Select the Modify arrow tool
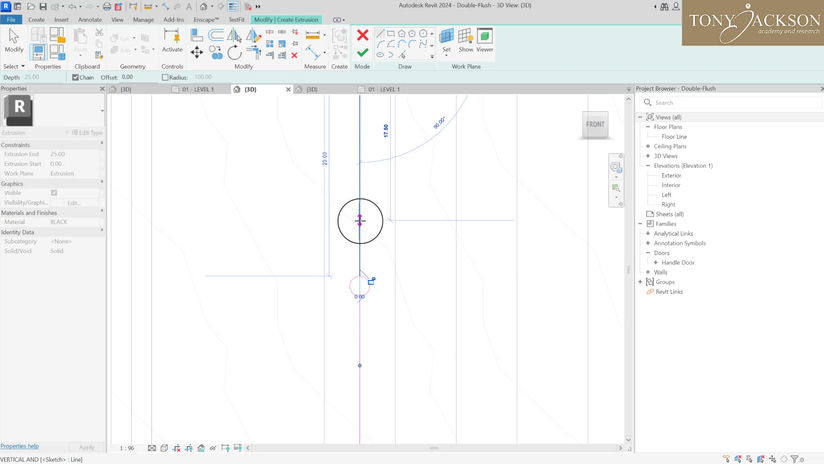Screen dimensions: 824x464 (14, 40)
